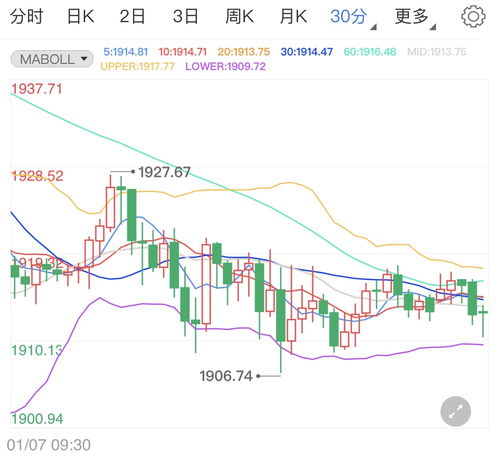Click the MID:1913.75 legend label
This screenshot has width=499, height=464.
coord(437,52)
